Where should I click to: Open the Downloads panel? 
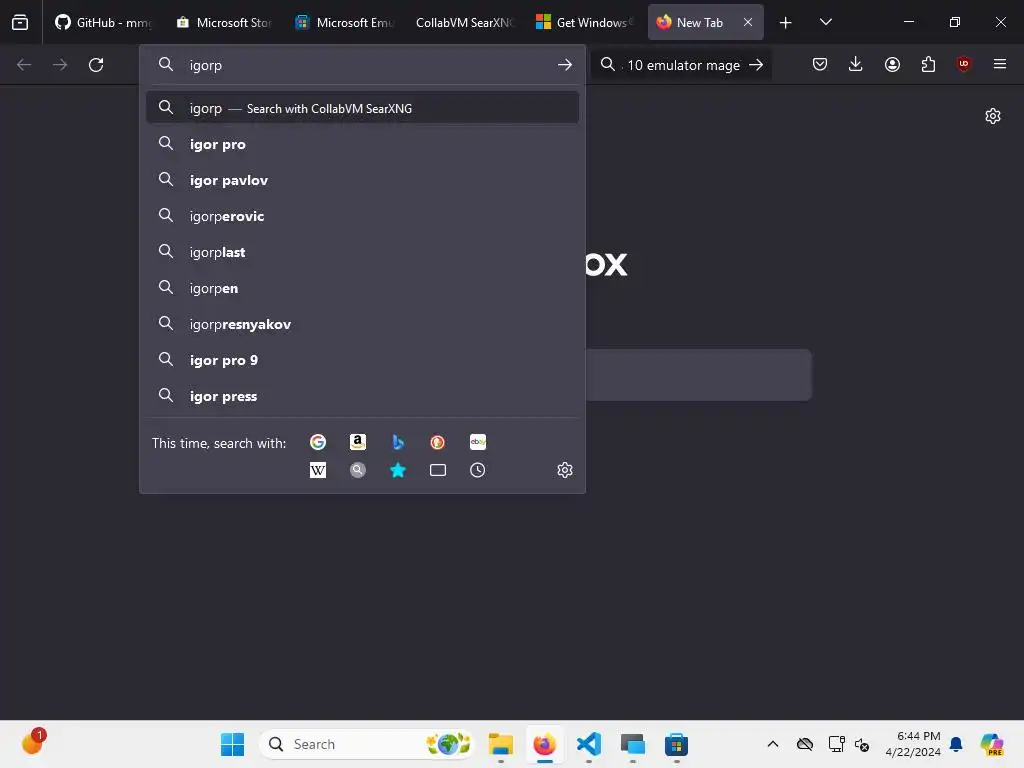coord(856,64)
